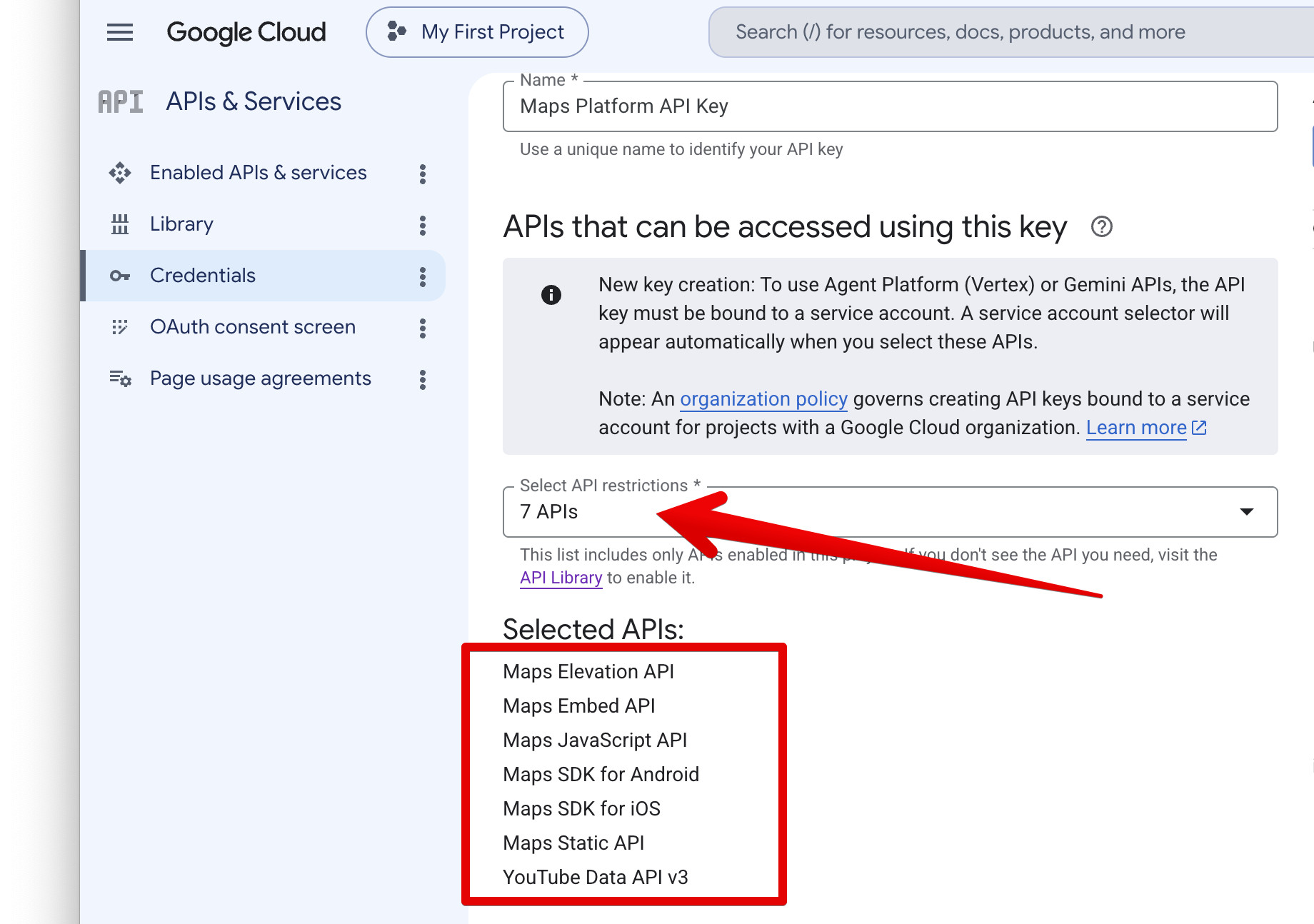Click the Learn more external link icon
This screenshot has width=1314, height=924.
point(1200,428)
